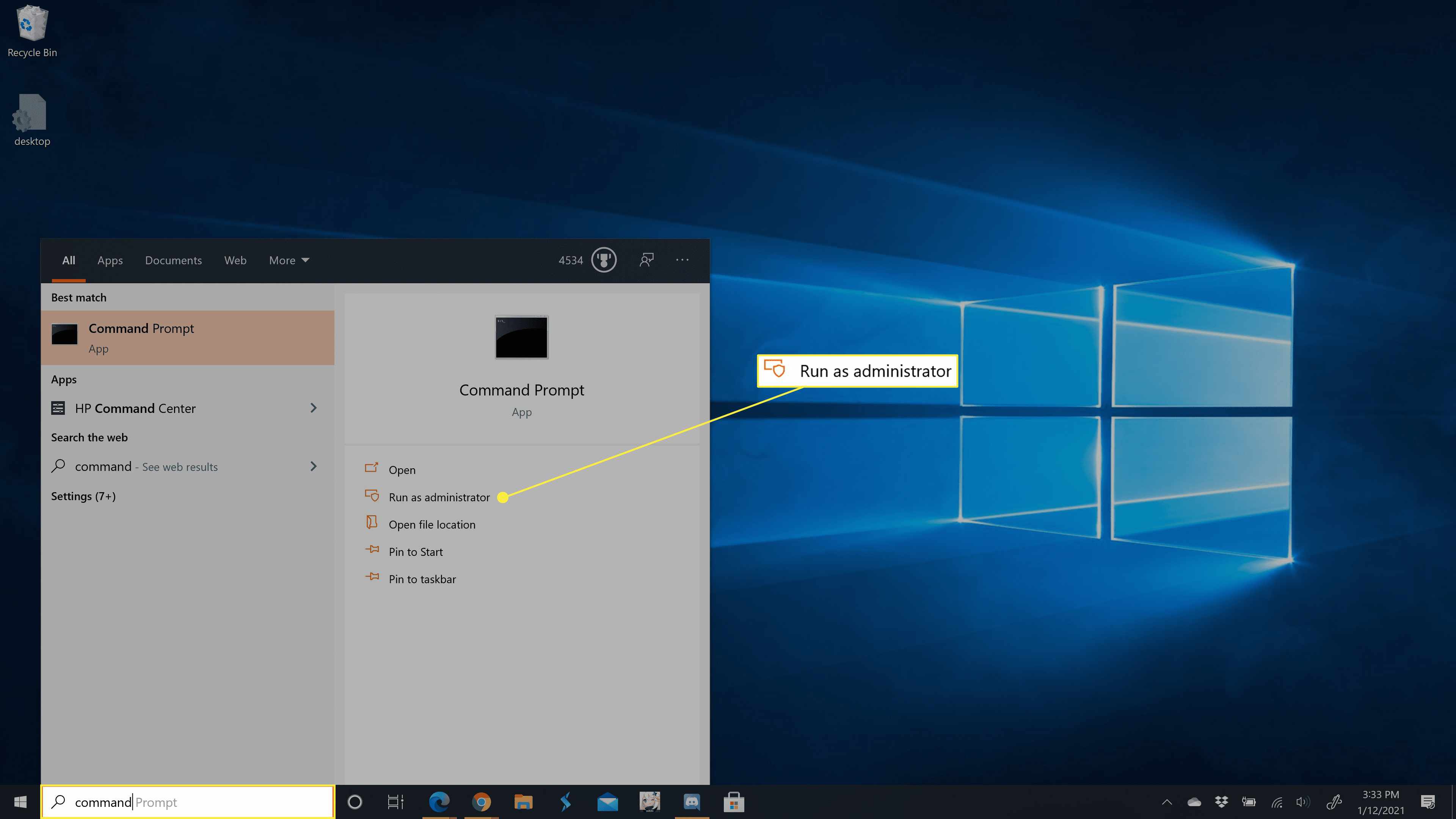Click Pin to Start button
Image resolution: width=1456 pixels, height=819 pixels.
pyautogui.click(x=416, y=551)
